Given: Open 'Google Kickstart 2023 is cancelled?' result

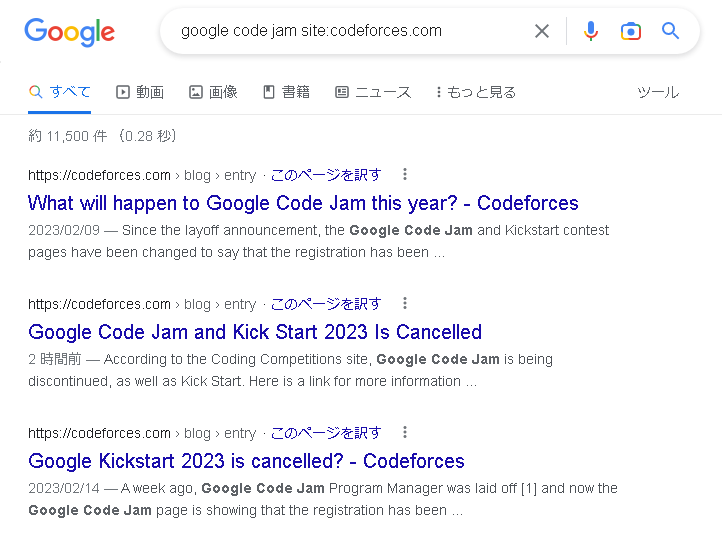Looking at the screenshot, I should (246, 461).
